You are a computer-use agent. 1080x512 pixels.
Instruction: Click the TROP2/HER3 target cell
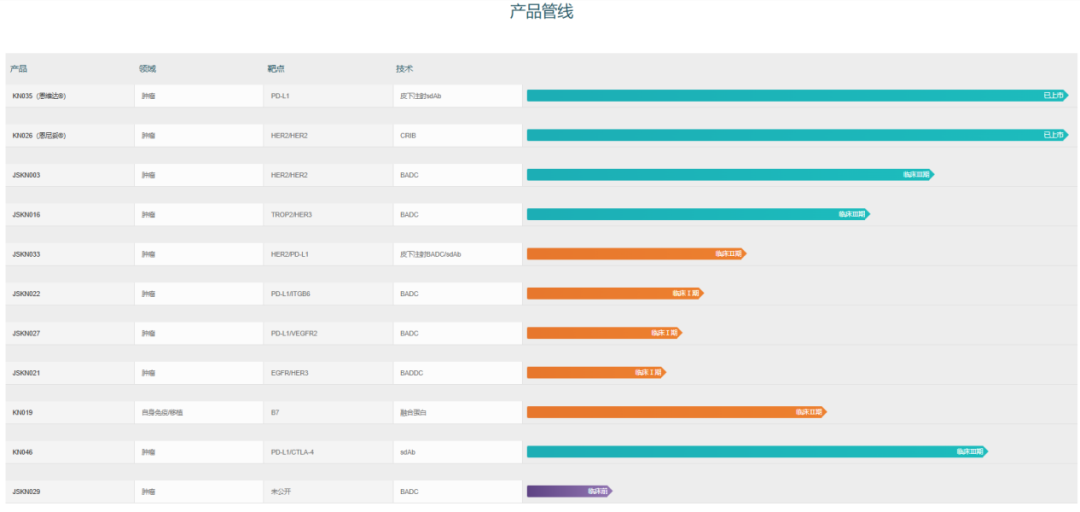(x=328, y=215)
